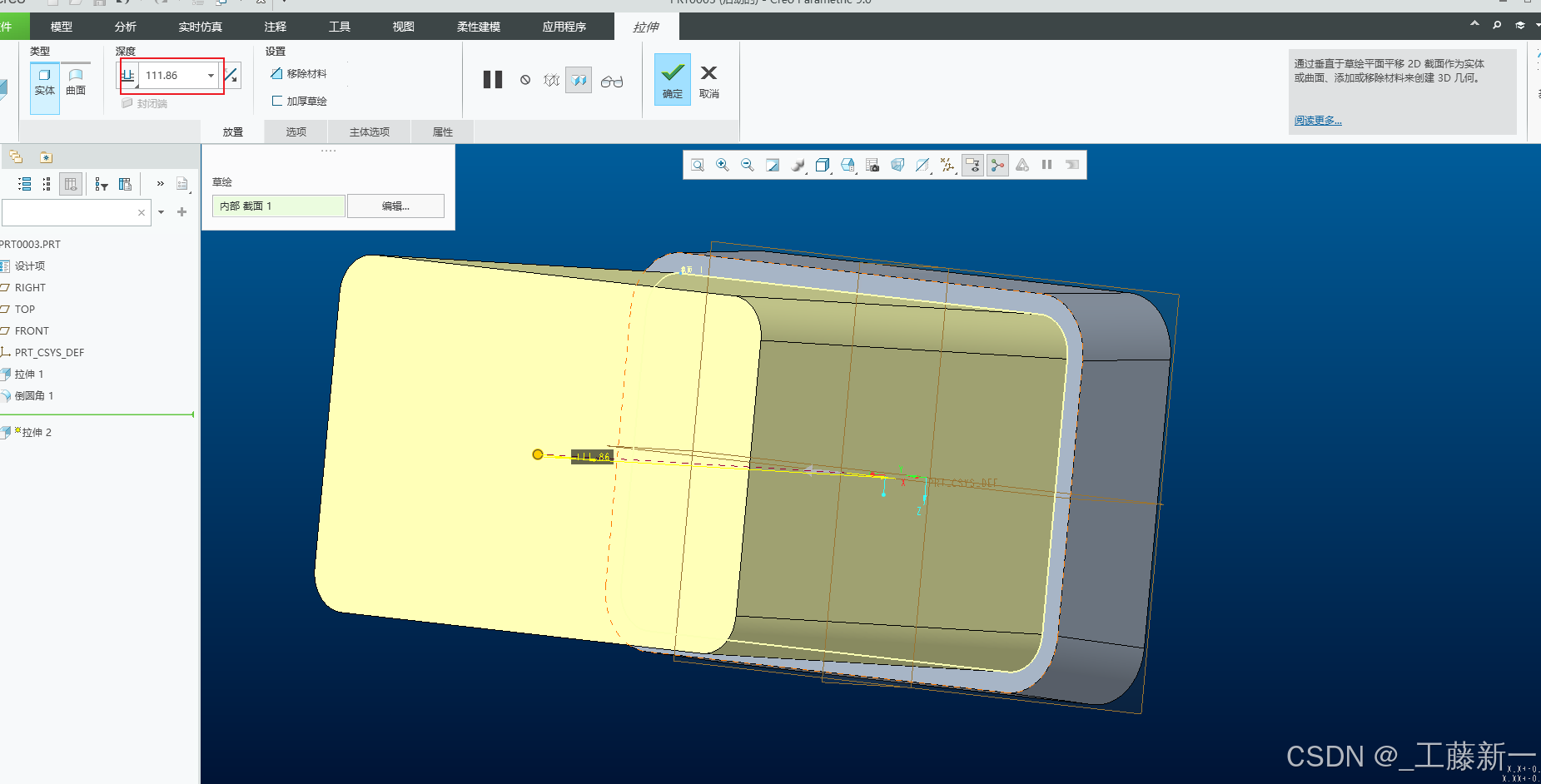Toggle the tree columns display icon

click(x=71, y=184)
